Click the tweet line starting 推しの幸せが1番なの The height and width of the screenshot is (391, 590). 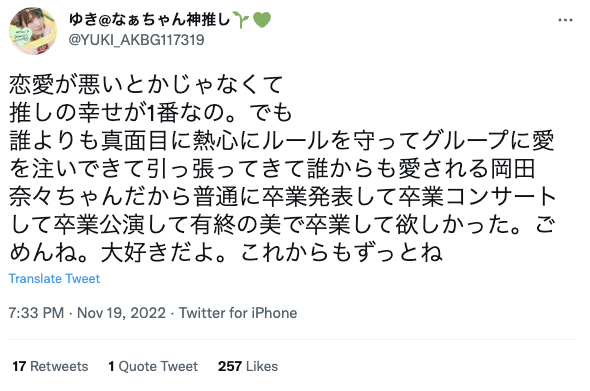[151, 112]
